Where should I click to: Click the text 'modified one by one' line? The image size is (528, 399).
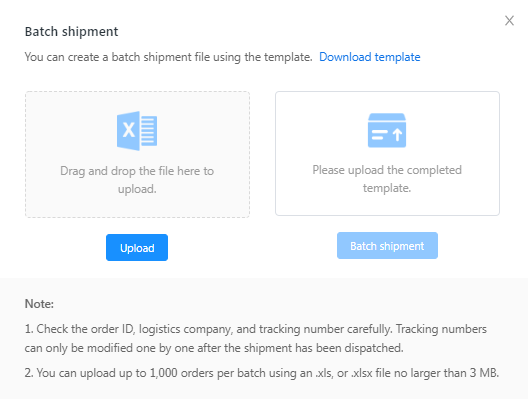214,348
